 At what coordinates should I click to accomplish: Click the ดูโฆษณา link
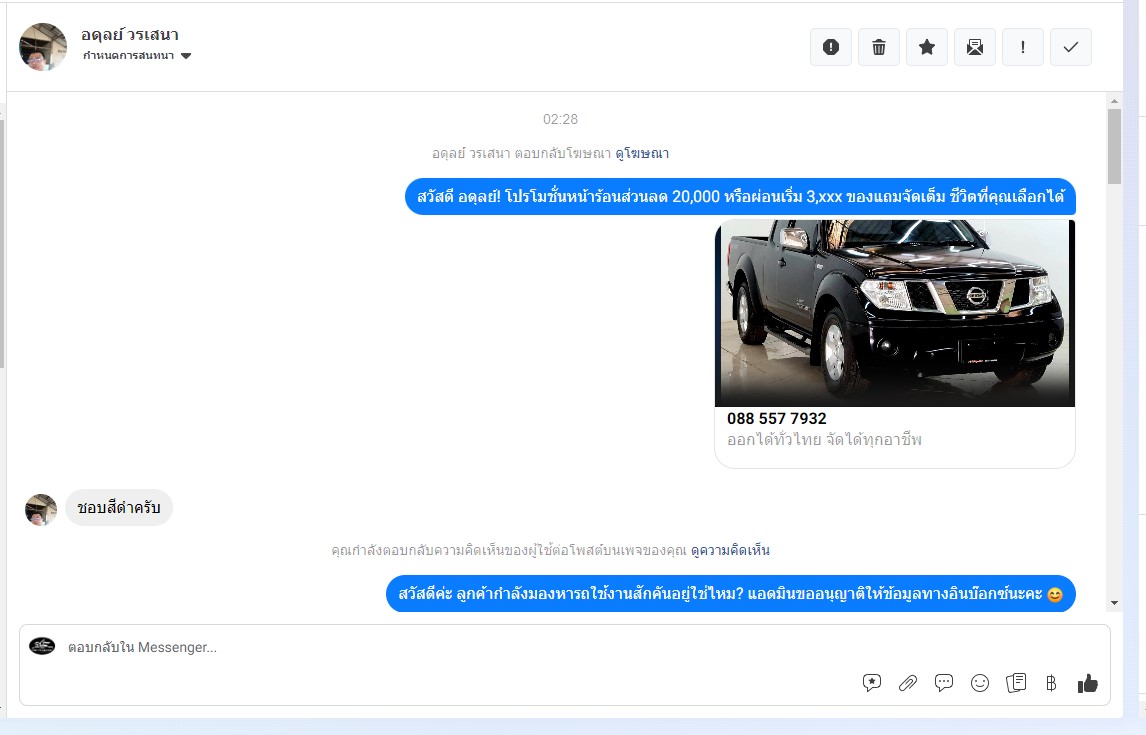642,153
